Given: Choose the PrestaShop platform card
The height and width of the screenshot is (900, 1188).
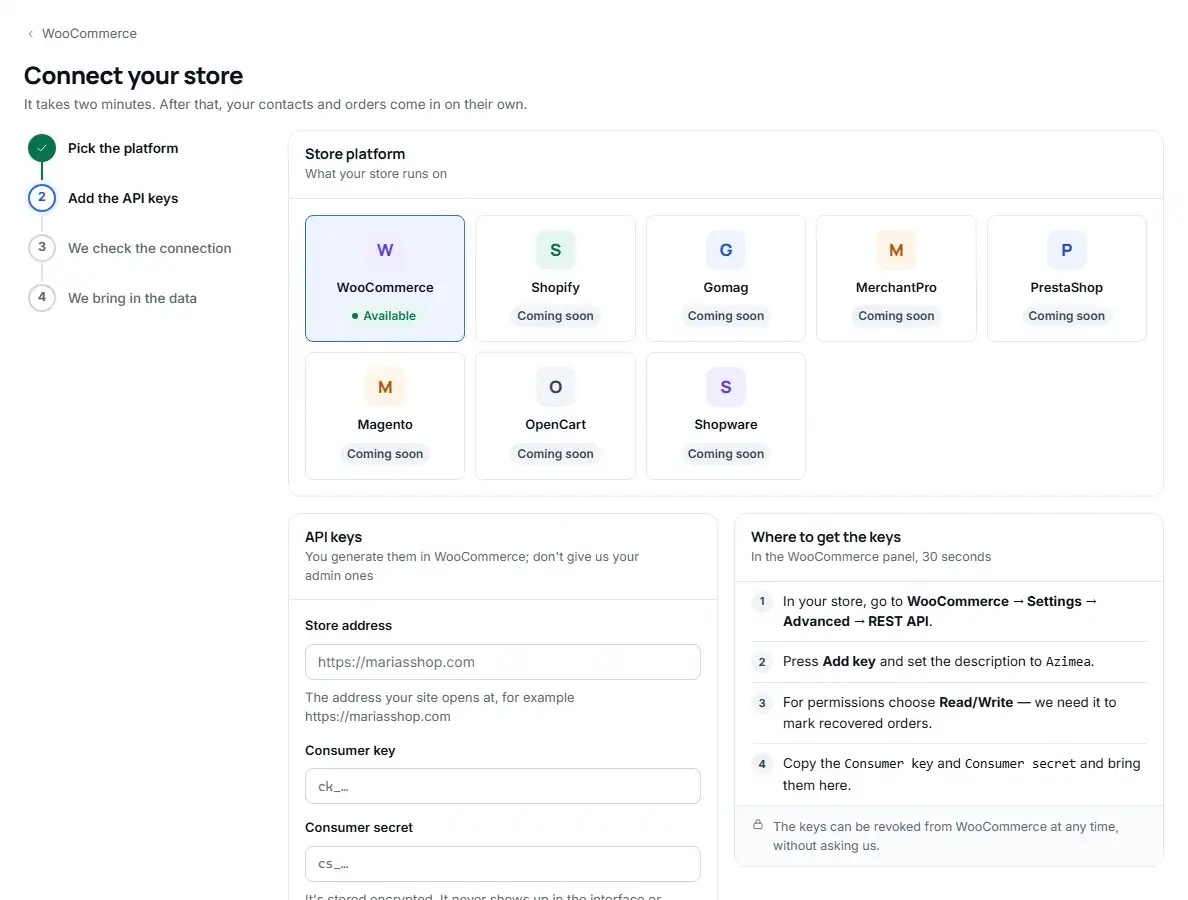Looking at the screenshot, I should (1067, 278).
